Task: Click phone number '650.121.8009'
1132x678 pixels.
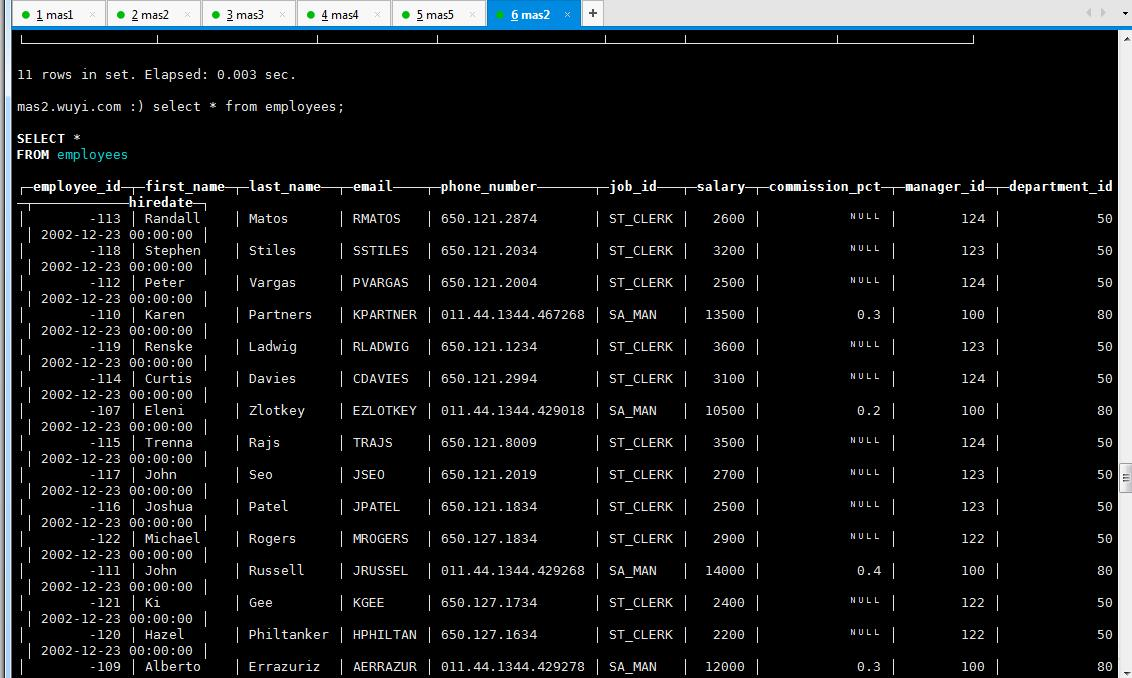Action: tap(489, 443)
